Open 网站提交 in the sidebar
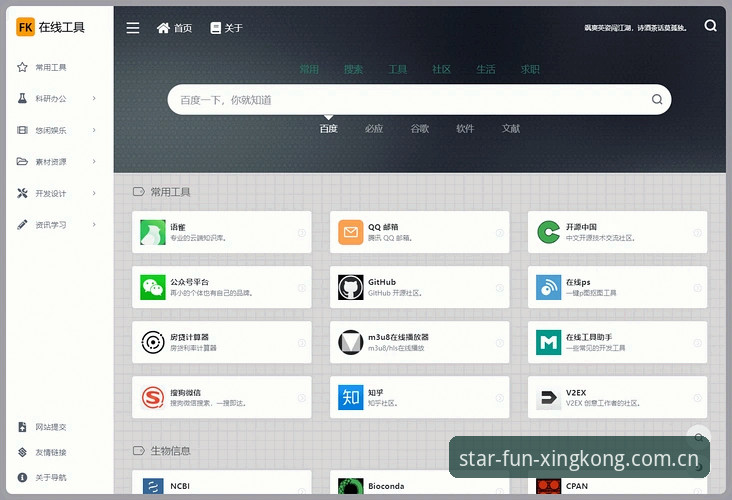Viewport: 732px width, 500px height. coord(51,427)
